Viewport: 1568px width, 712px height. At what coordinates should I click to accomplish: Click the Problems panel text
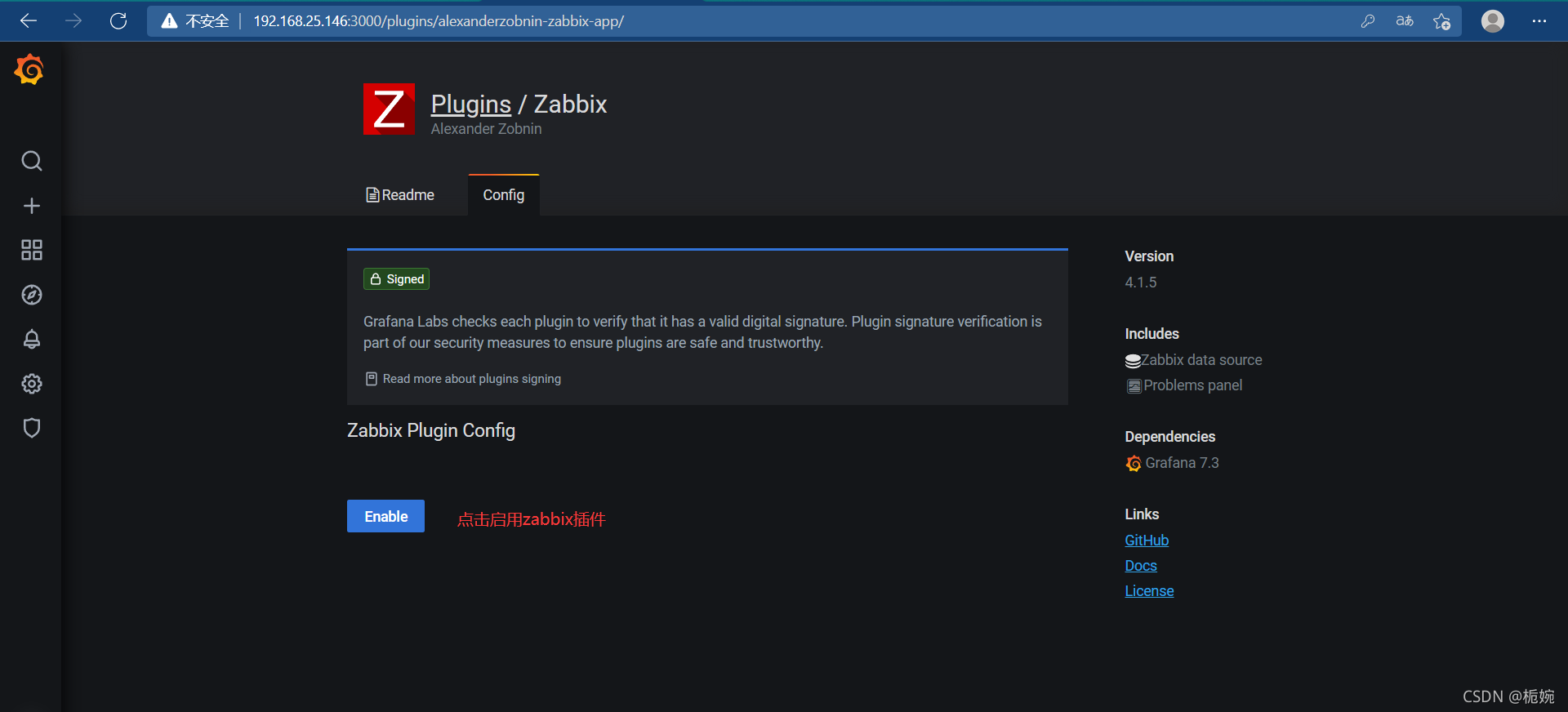[1193, 385]
